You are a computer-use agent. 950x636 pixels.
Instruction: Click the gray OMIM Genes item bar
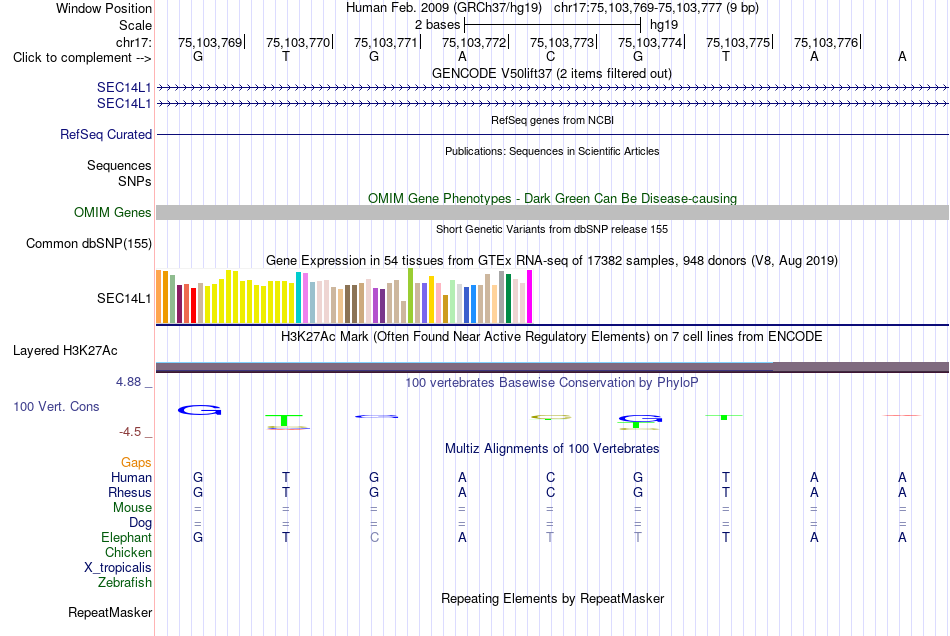tap(552, 213)
